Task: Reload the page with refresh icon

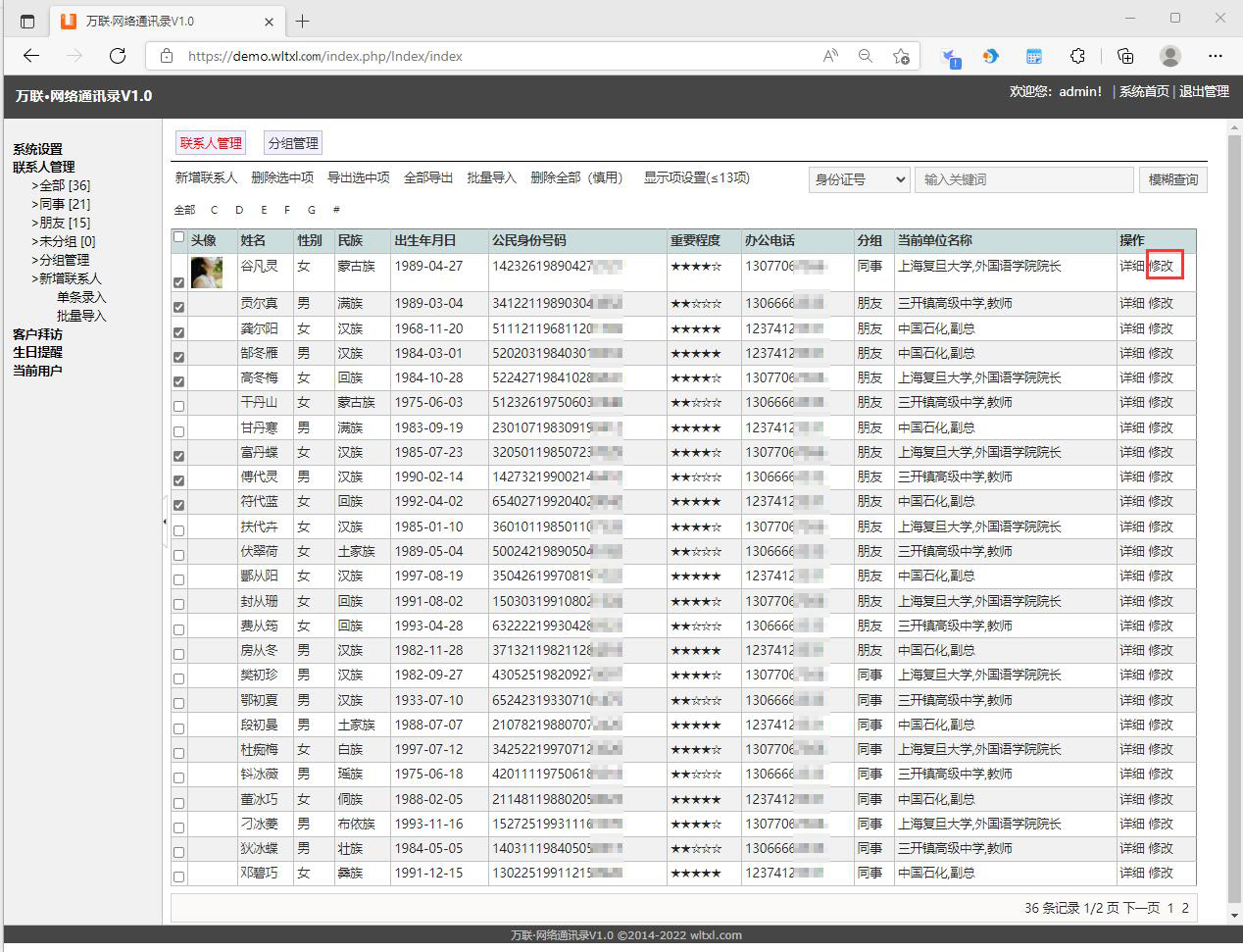Action: tap(118, 56)
